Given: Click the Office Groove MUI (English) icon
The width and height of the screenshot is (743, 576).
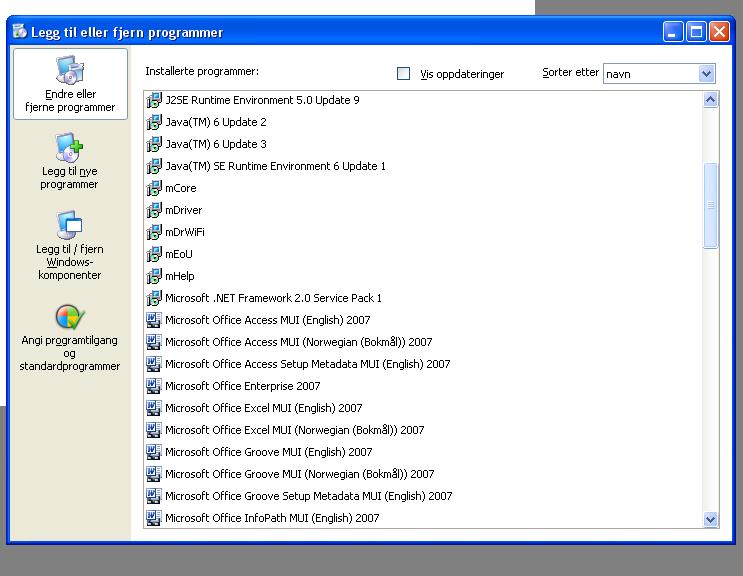Looking at the screenshot, I should pyautogui.click(x=154, y=452).
